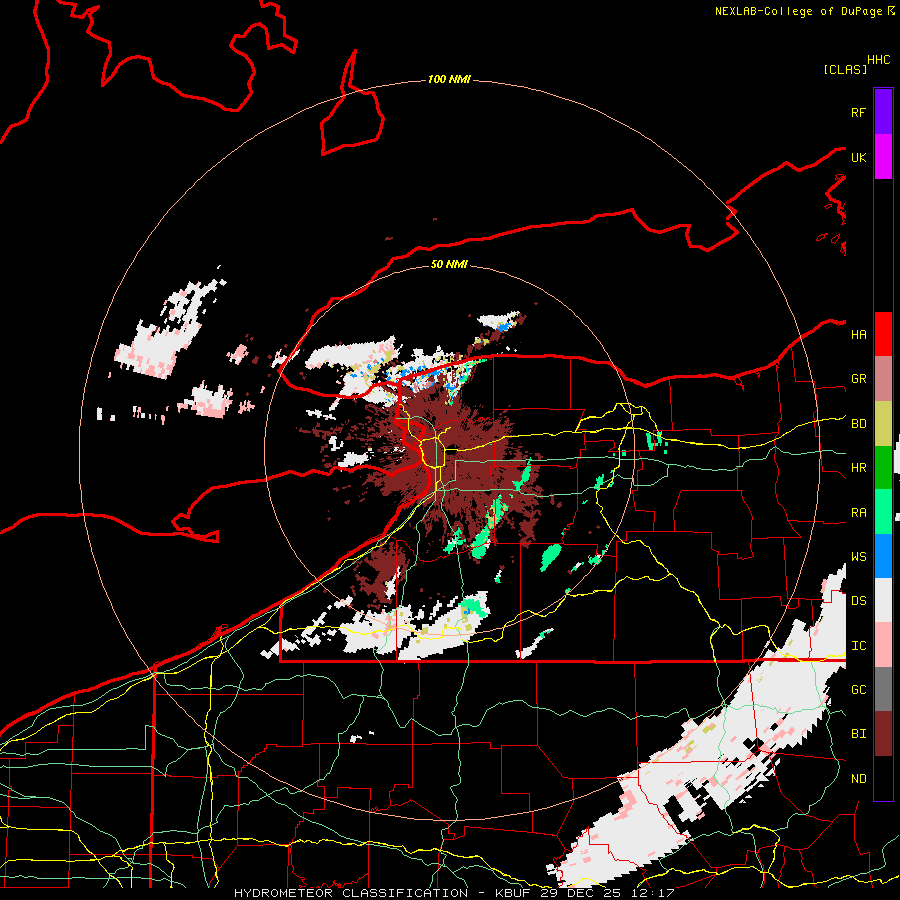Pick the bright green RA legend swatch
The height and width of the screenshot is (900, 900).
point(883,512)
